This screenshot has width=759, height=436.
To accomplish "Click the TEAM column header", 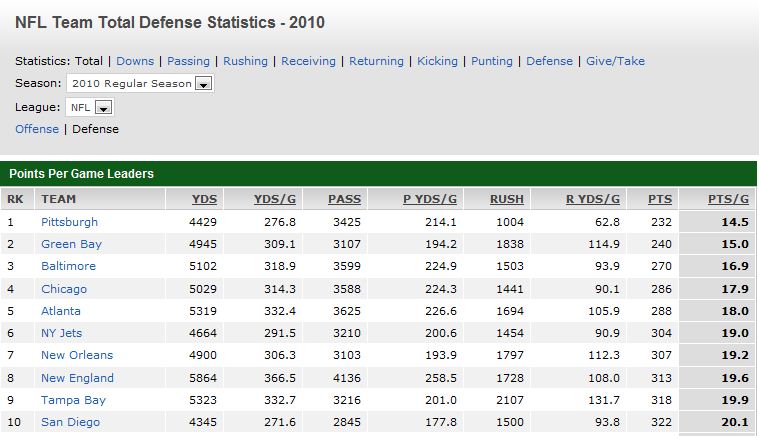I will (59, 199).
